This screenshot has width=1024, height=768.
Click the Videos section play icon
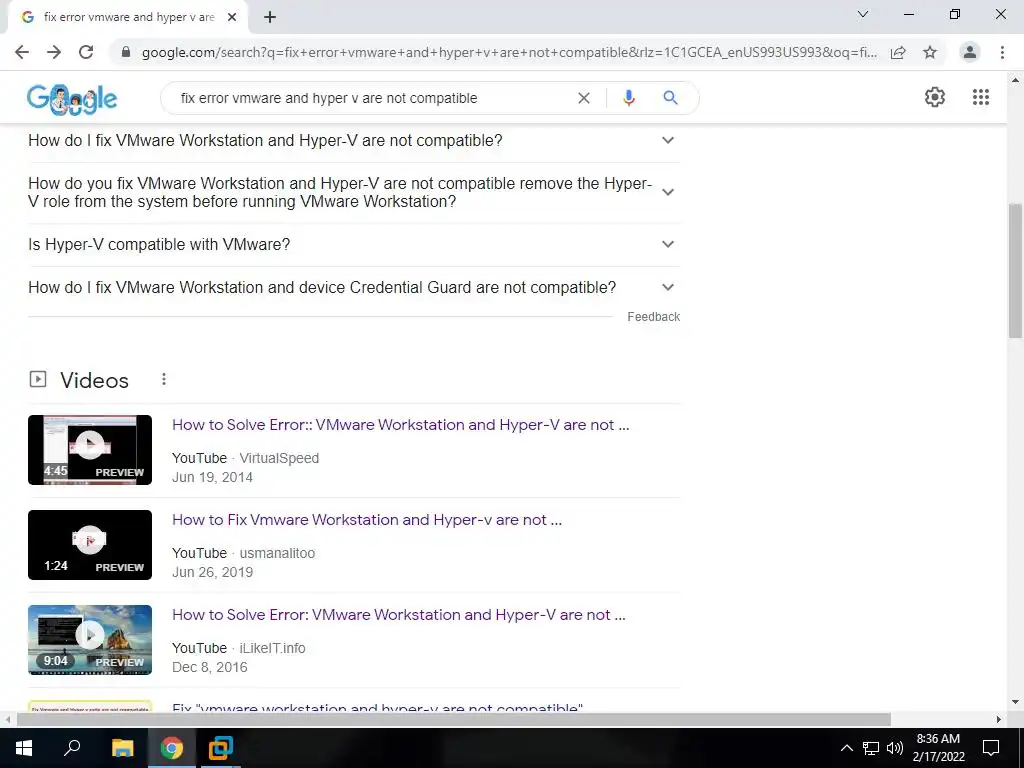tap(38, 379)
